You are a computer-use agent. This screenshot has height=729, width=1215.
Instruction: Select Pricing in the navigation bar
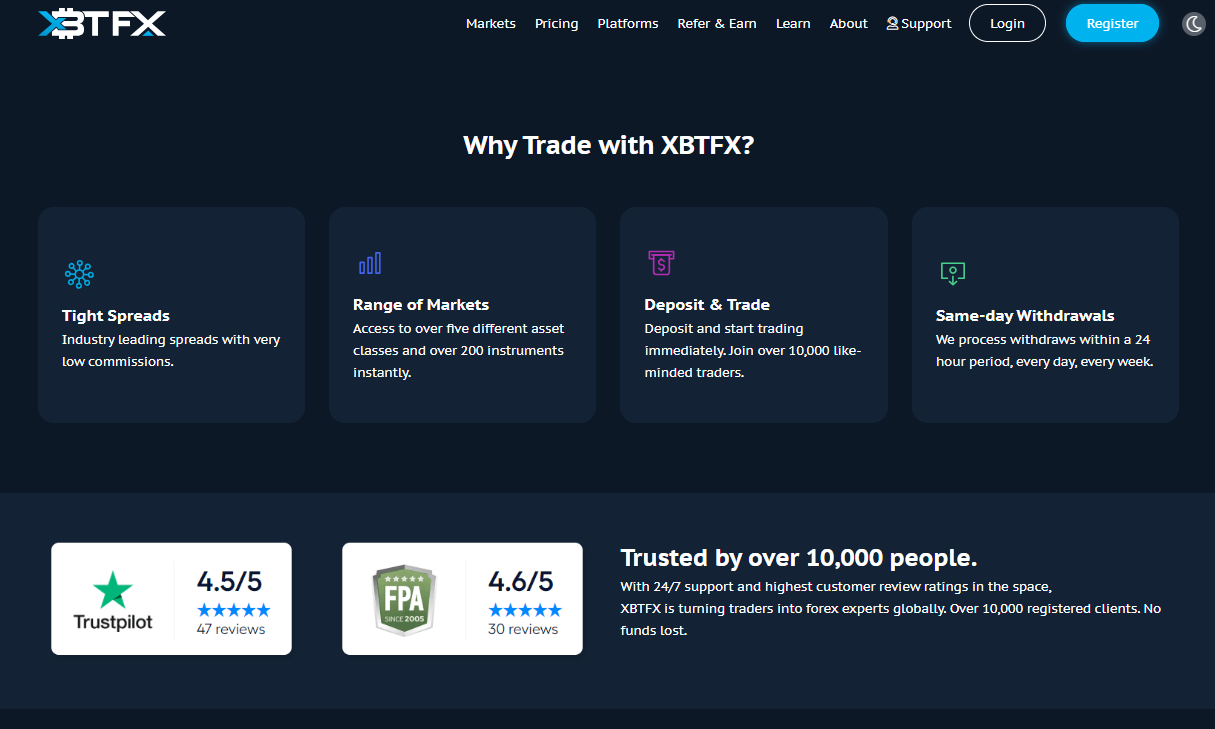(x=556, y=23)
